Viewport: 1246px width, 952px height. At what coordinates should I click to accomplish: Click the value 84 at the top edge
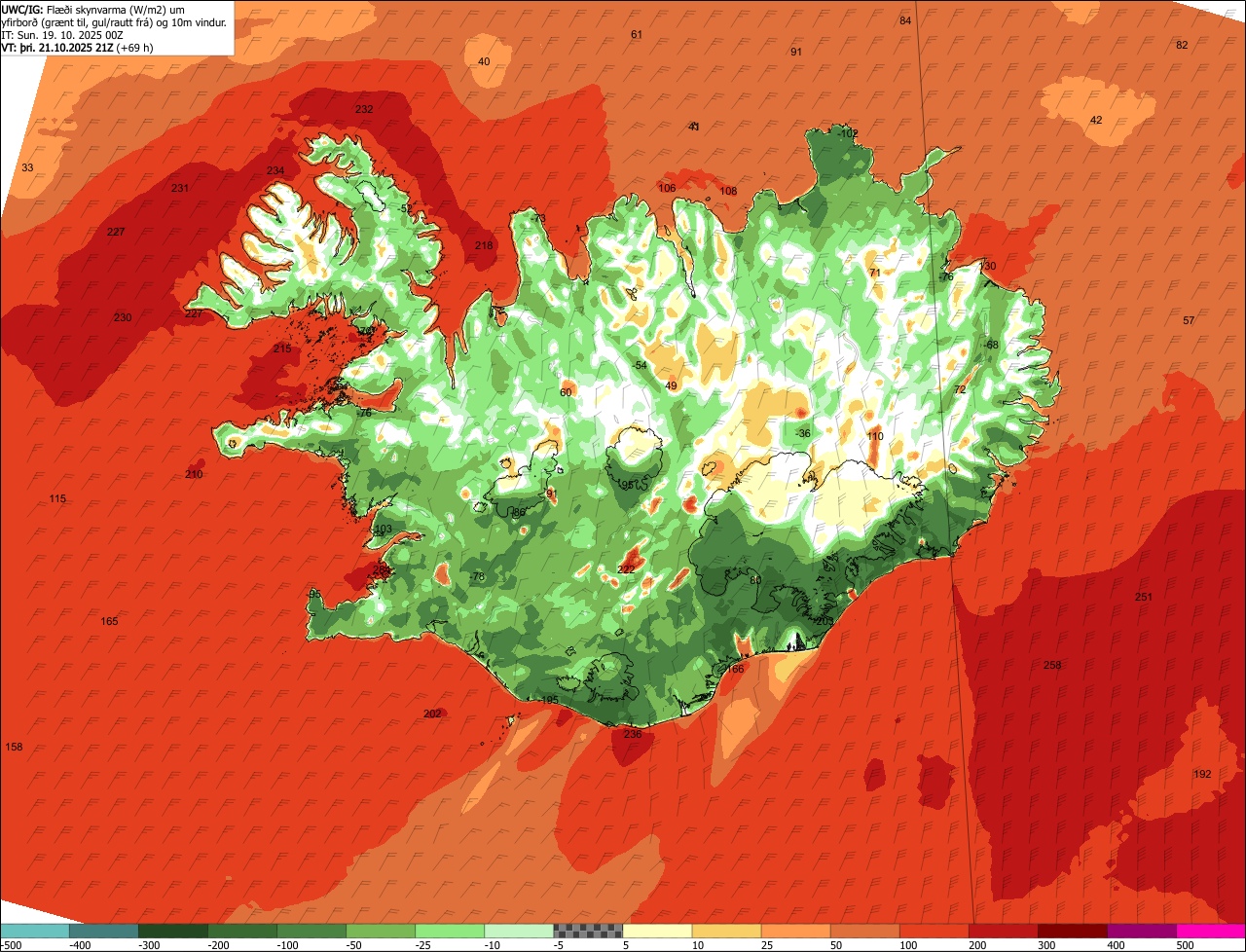tap(905, 21)
